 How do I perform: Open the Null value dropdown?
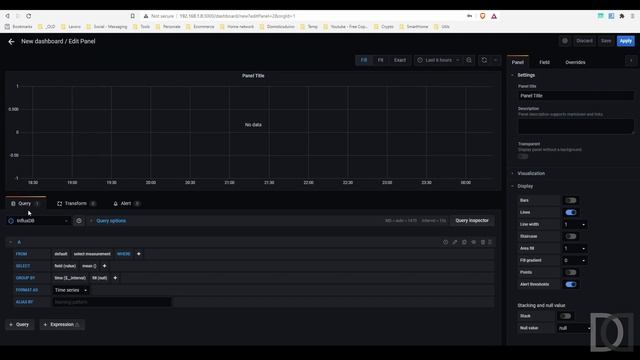click(574, 328)
